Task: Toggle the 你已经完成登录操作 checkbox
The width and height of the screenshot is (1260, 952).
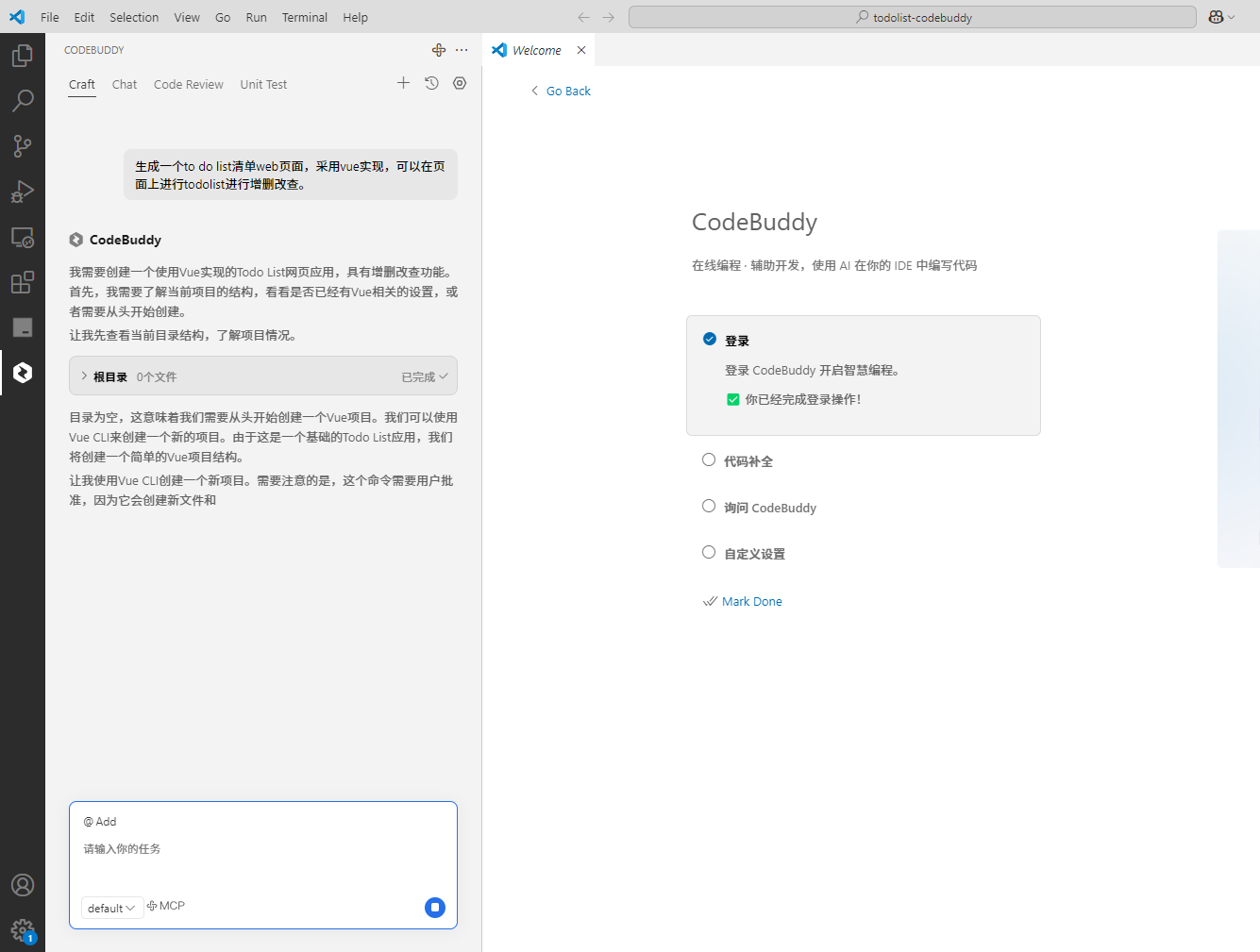Action: click(x=733, y=399)
